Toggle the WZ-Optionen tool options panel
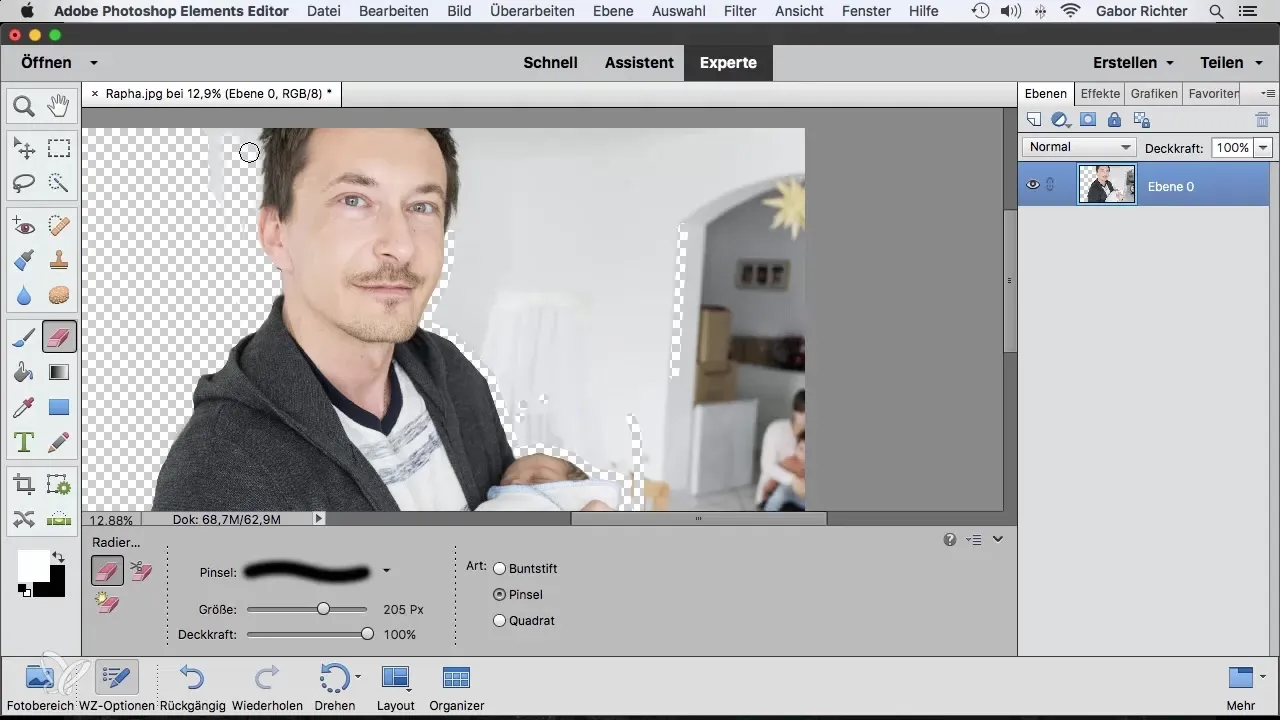 point(116,686)
